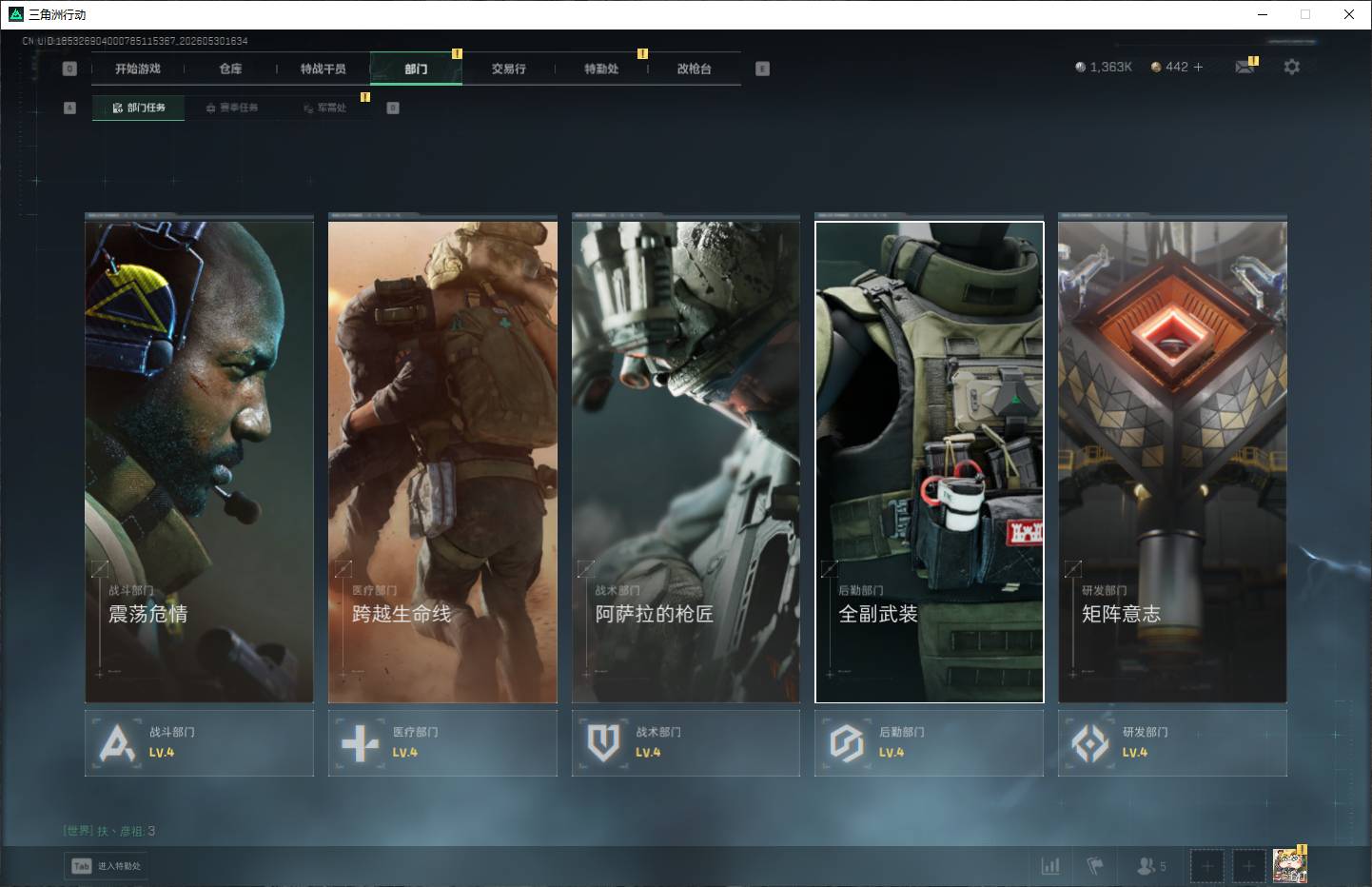Open the statistics bar chart icon
This screenshot has width=1372, height=887.
tap(1050, 866)
